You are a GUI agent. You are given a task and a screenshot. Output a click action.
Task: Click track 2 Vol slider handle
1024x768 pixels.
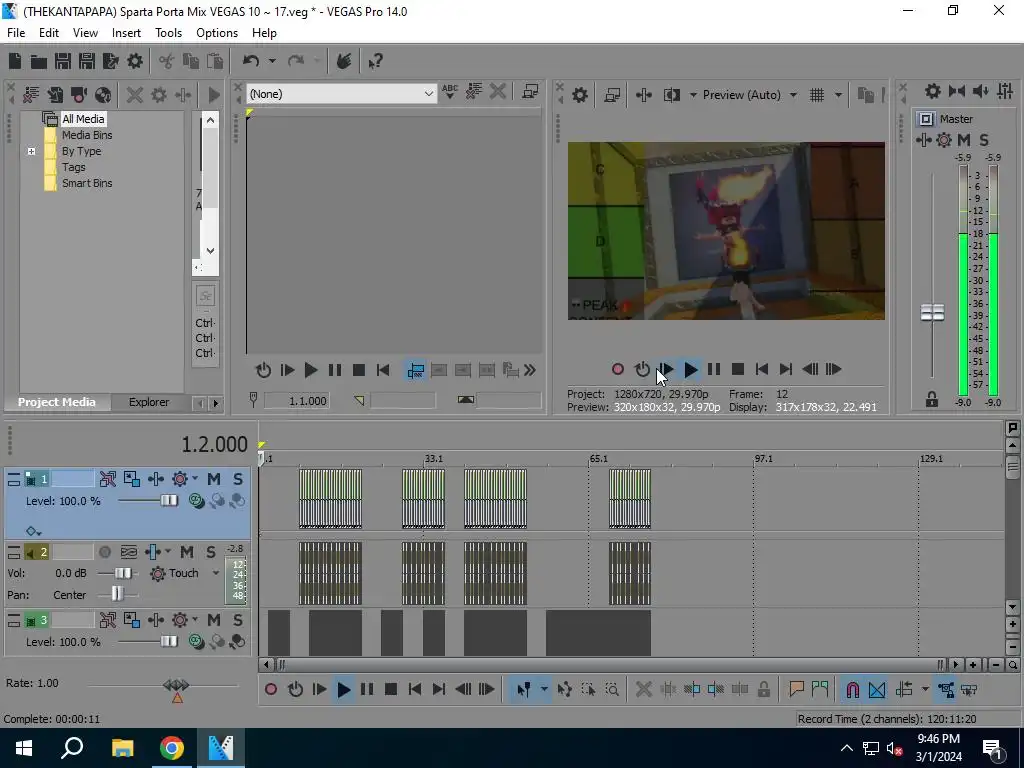coord(122,573)
